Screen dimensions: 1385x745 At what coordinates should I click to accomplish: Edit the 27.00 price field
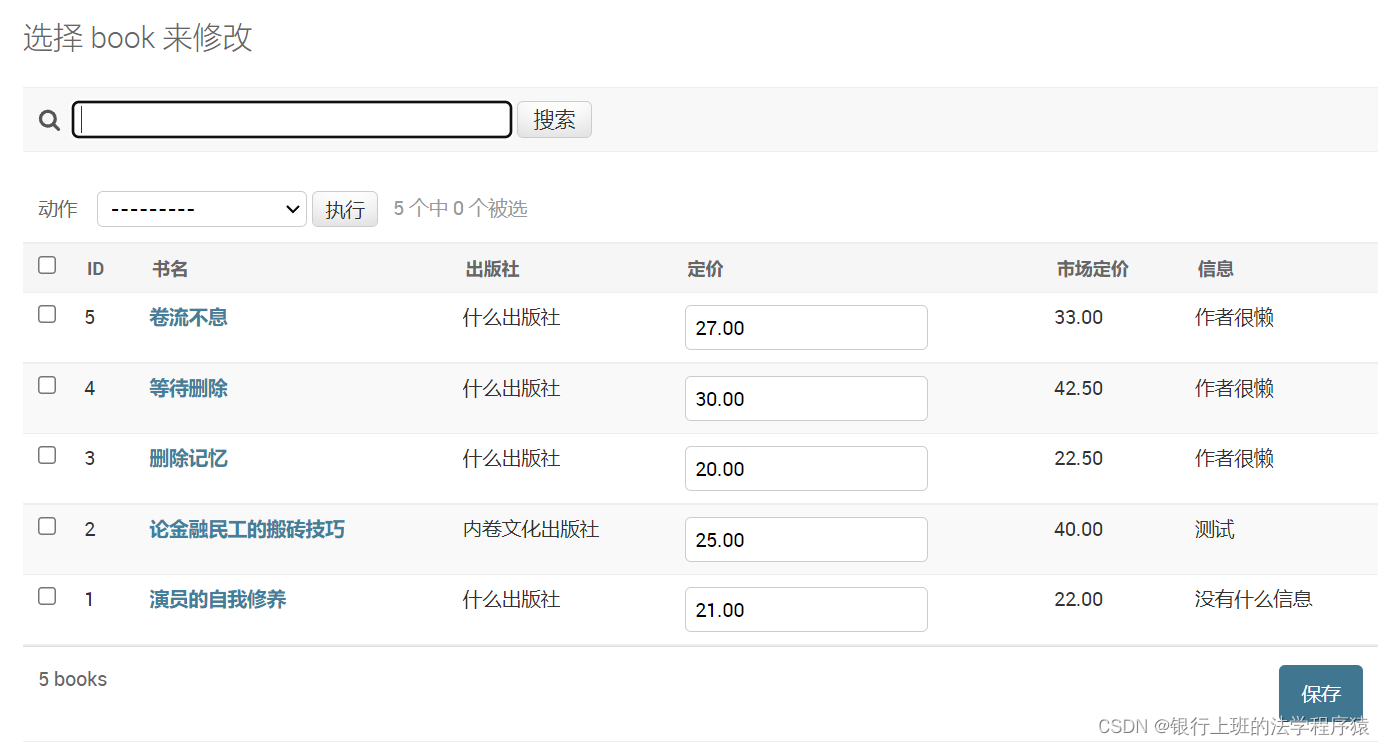pos(806,328)
